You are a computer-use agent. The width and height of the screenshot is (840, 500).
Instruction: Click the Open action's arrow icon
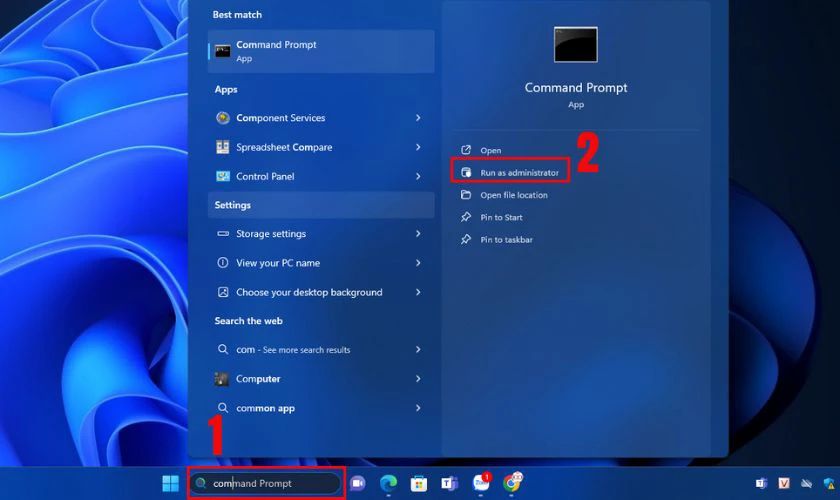(x=466, y=150)
